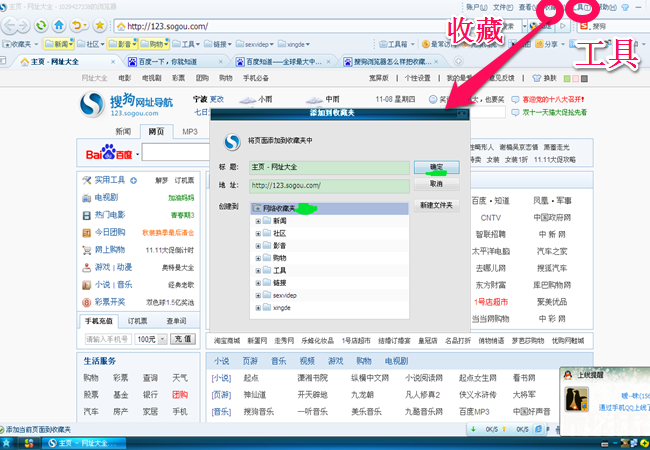Open a new tab with the plus button
The height and width of the screenshot is (450, 650).
coord(458,61)
